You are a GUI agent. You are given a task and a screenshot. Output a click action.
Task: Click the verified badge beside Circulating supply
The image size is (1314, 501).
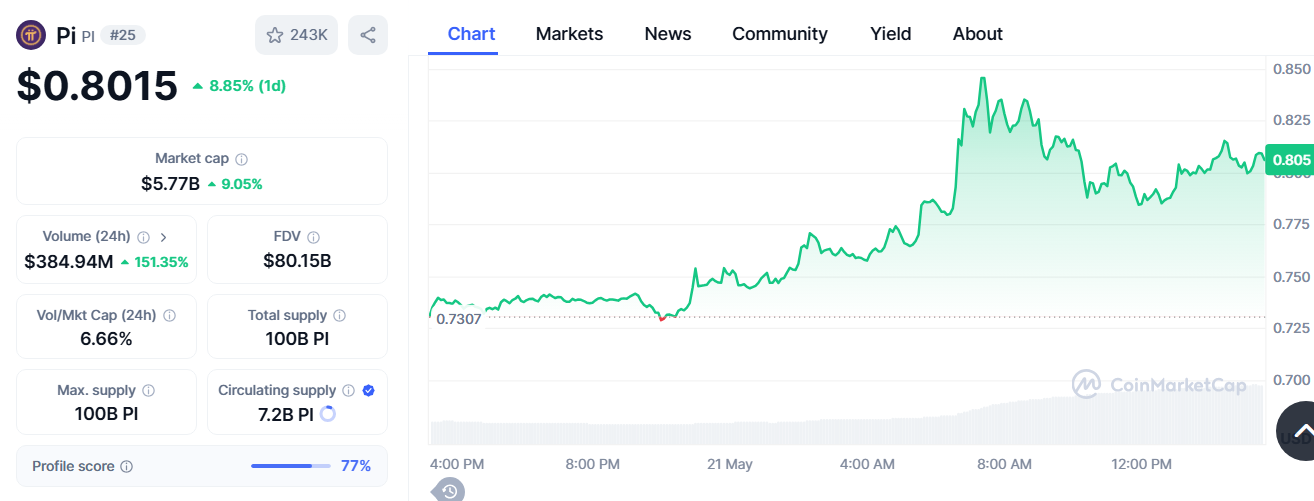point(368,391)
